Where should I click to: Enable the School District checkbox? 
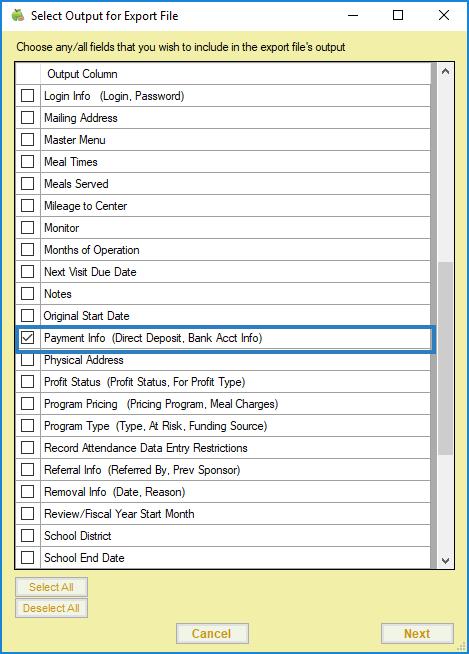(28, 536)
